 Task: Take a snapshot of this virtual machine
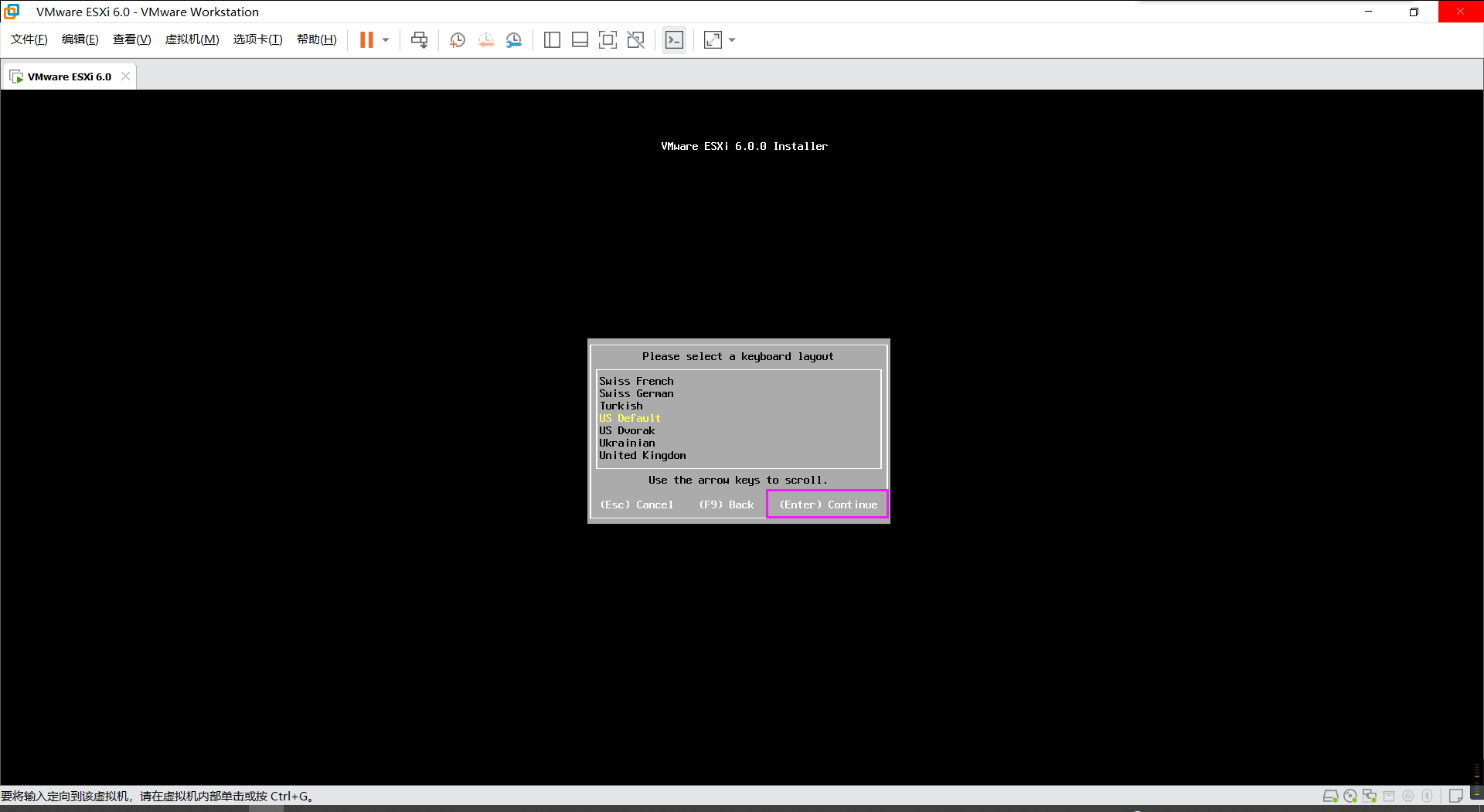(458, 40)
